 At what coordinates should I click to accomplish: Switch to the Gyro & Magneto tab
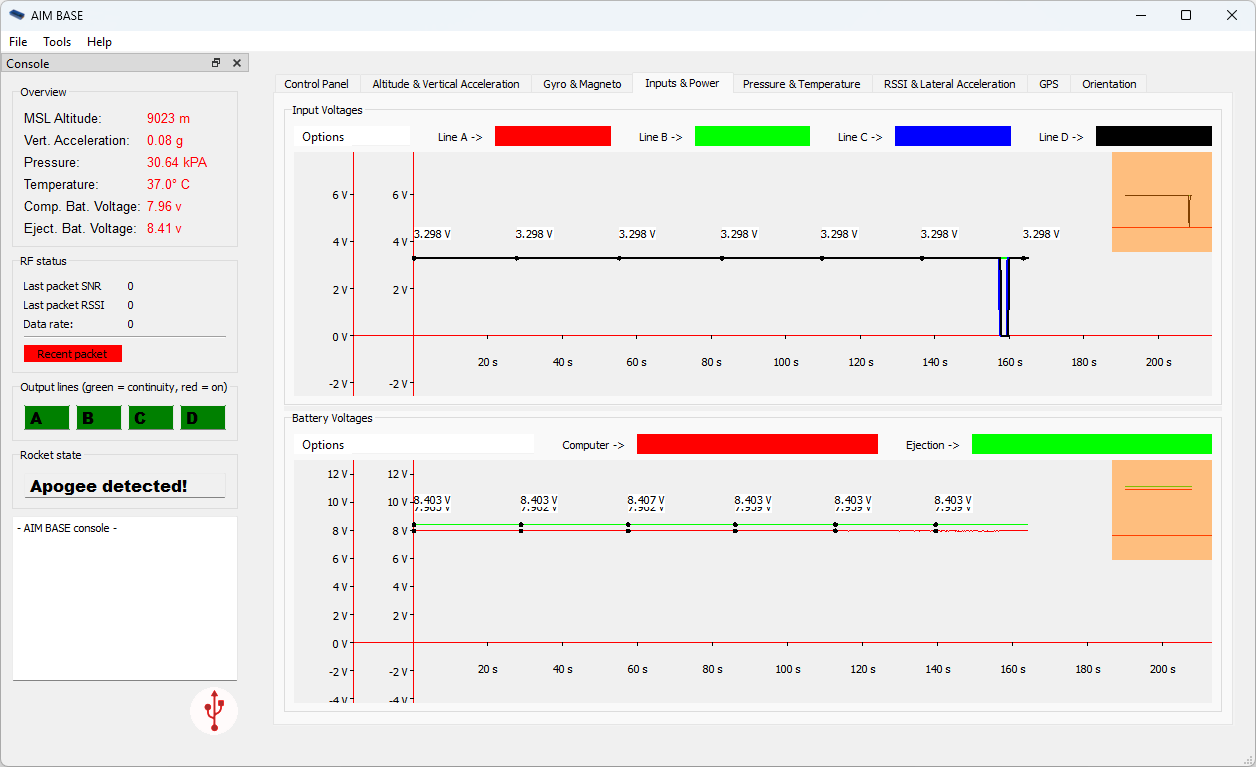[x=582, y=84]
